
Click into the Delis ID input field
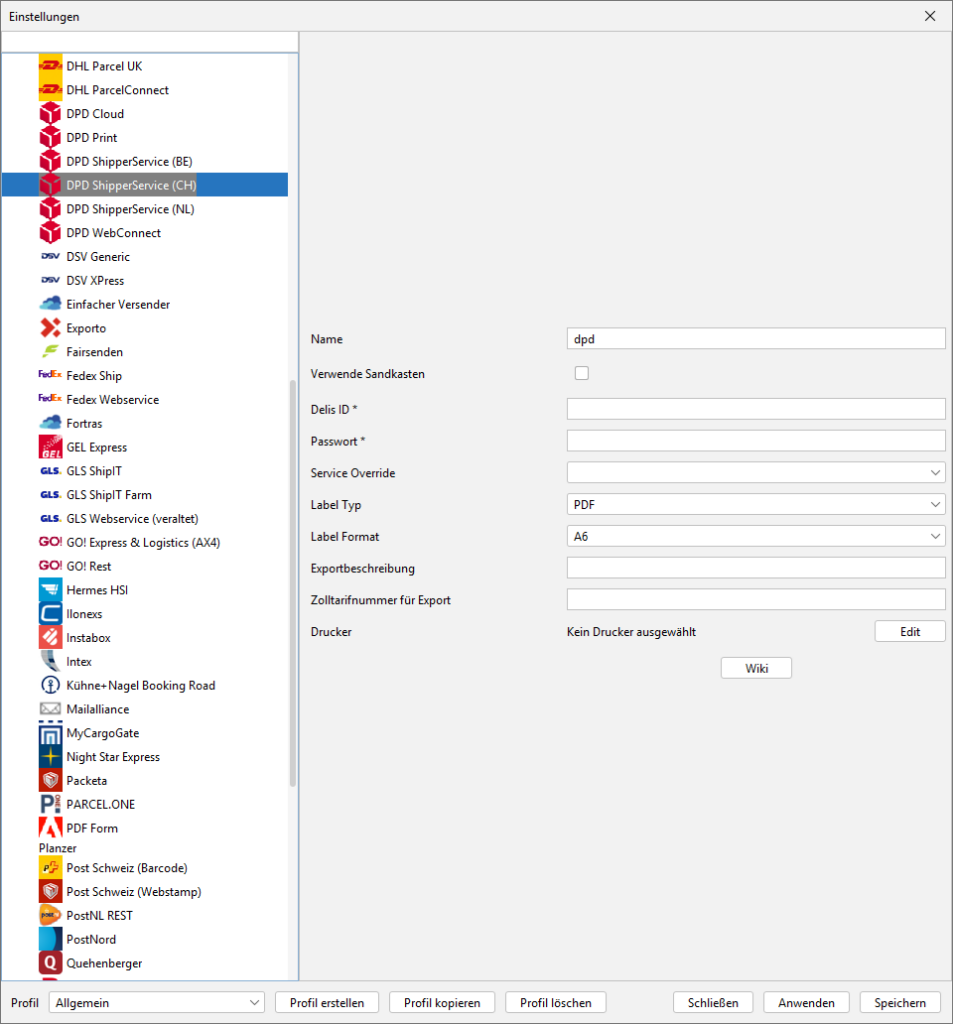[x=755, y=408]
